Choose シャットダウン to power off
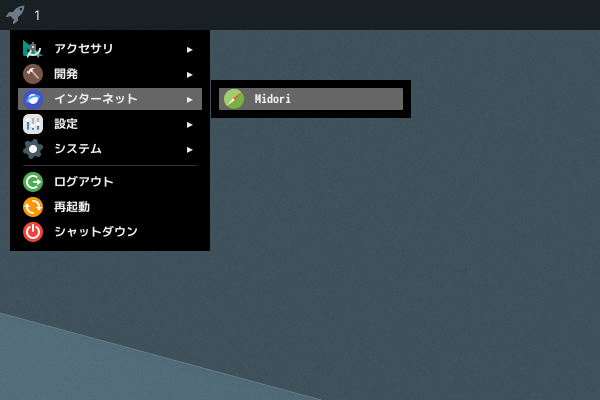 pyautogui.click(x=110, y=232)
